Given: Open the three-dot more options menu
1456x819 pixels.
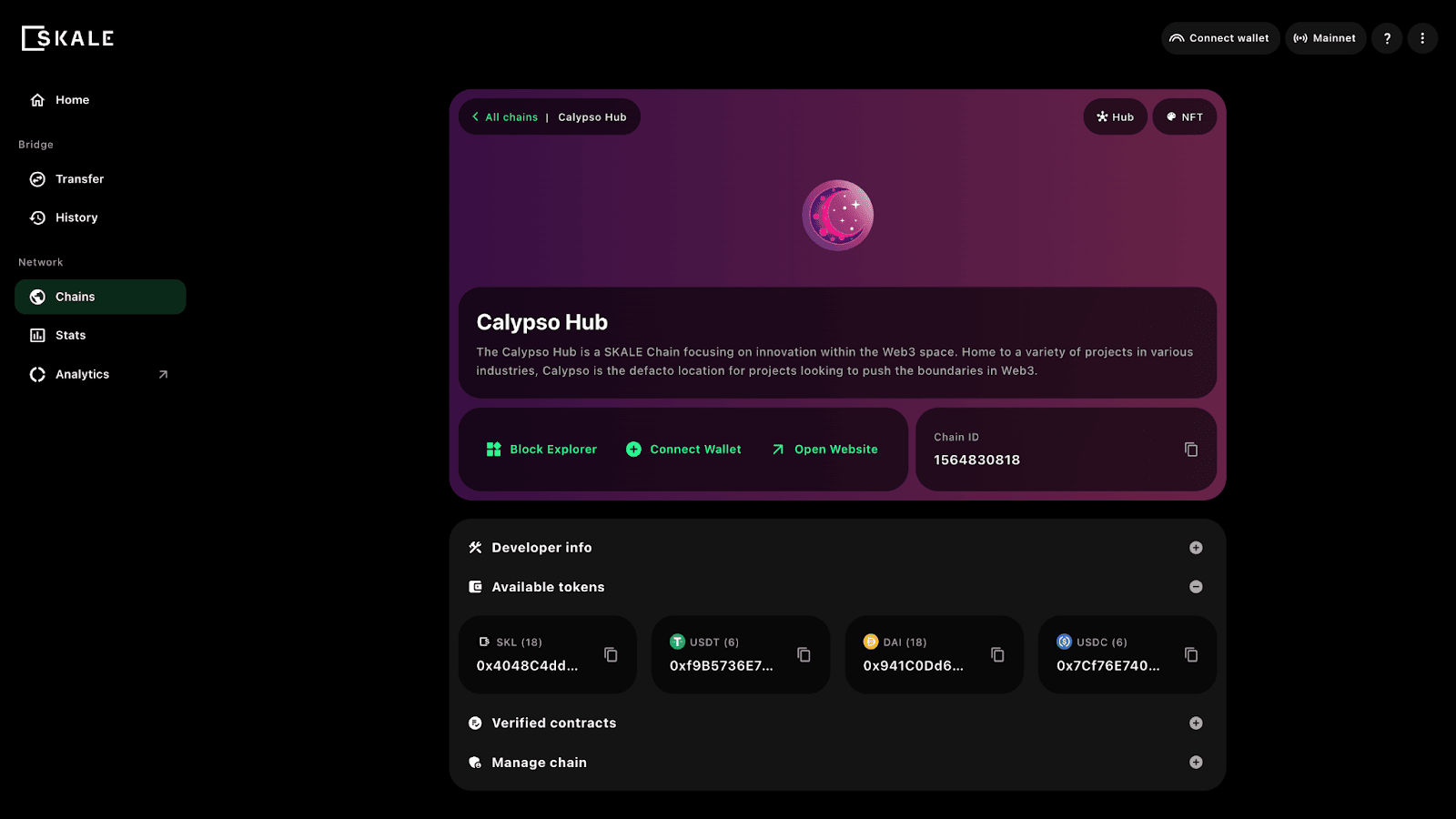Looking at the screenshot, I should pyautogui.click(x=1422, y=38).
